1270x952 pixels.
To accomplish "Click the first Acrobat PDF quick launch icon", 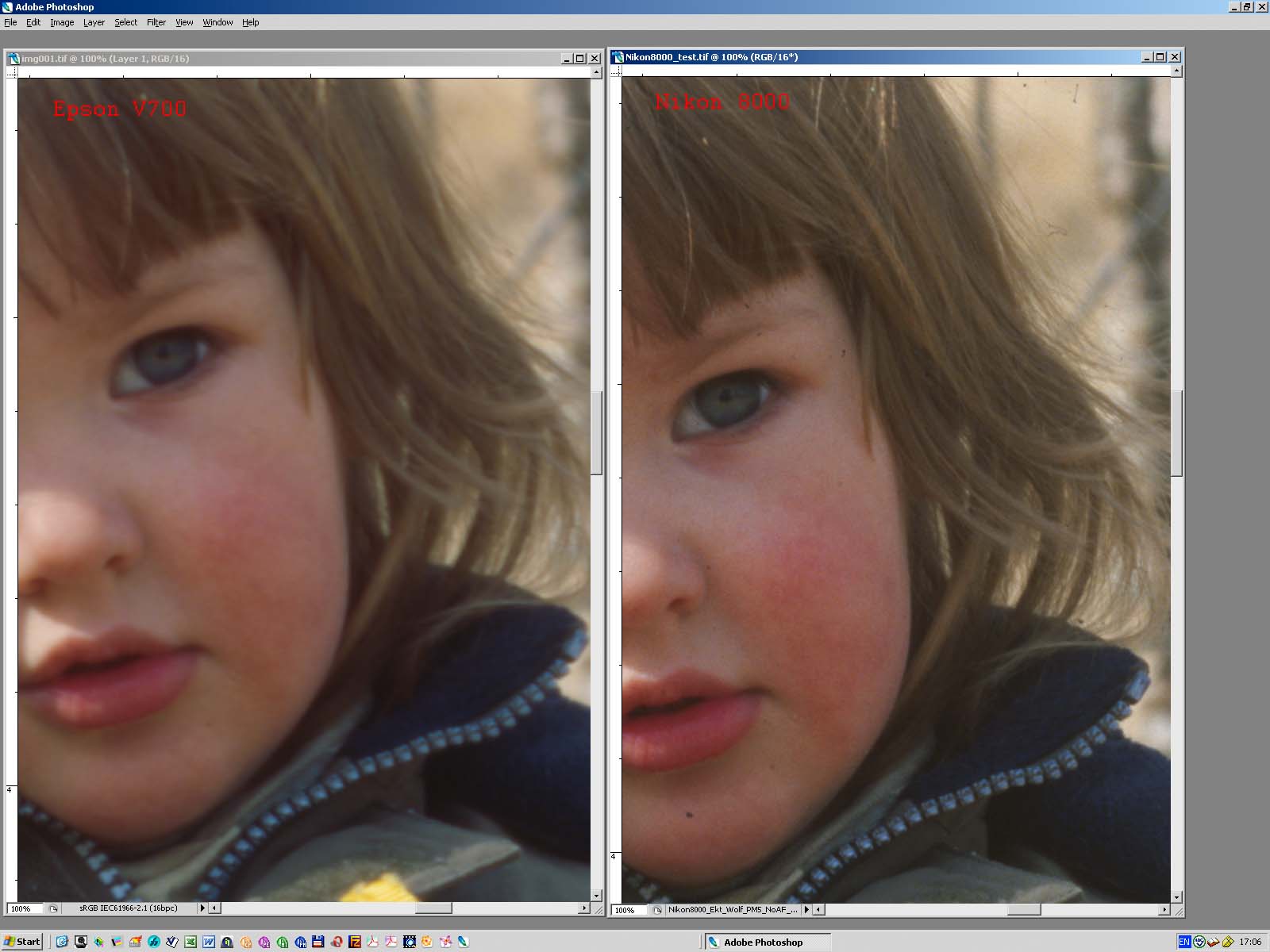I will [372, 942].
